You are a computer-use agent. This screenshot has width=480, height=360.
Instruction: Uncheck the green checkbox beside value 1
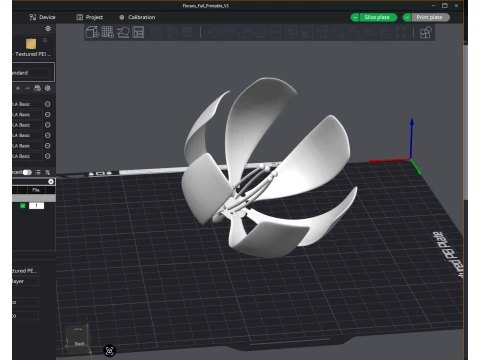pyautogui.click(x=23, y=206)
